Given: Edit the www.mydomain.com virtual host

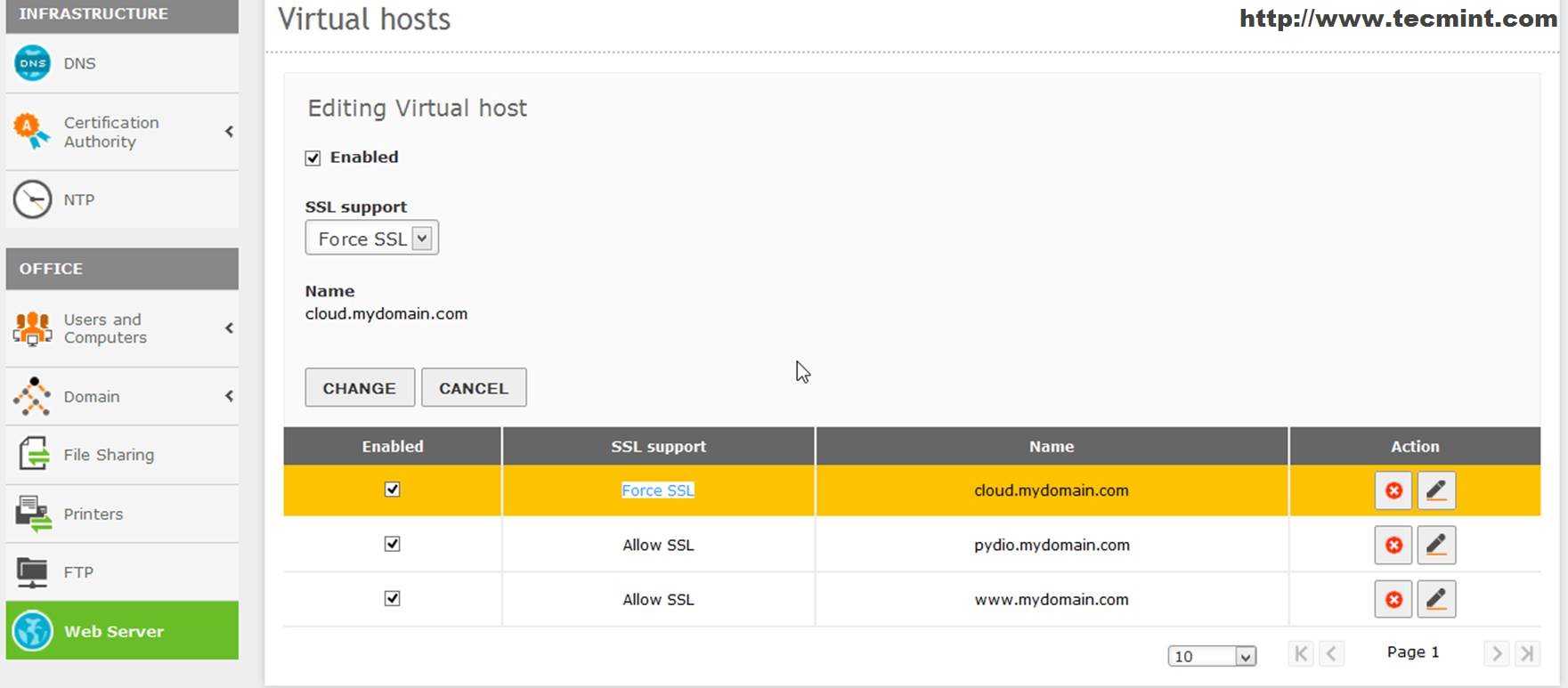Looking at the screenshot, I should pos(1436,599).
